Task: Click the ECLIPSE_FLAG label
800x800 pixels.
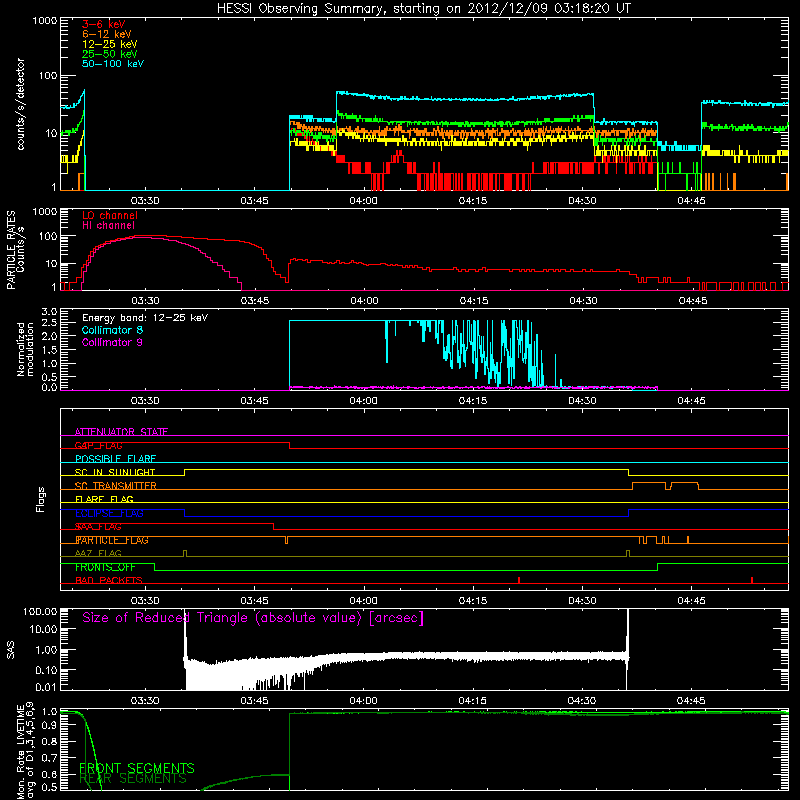Action: pyautogui.click(x=109, y=513)
